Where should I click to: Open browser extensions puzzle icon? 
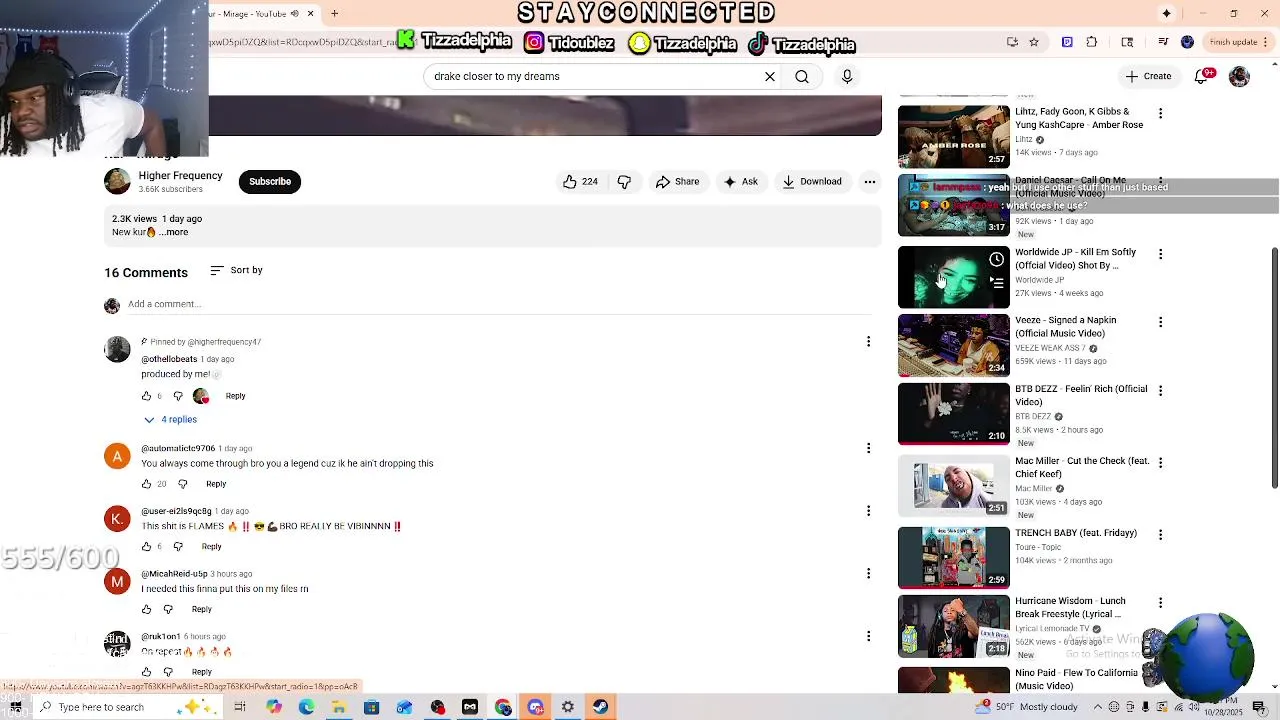click(x=1091, y=42)
